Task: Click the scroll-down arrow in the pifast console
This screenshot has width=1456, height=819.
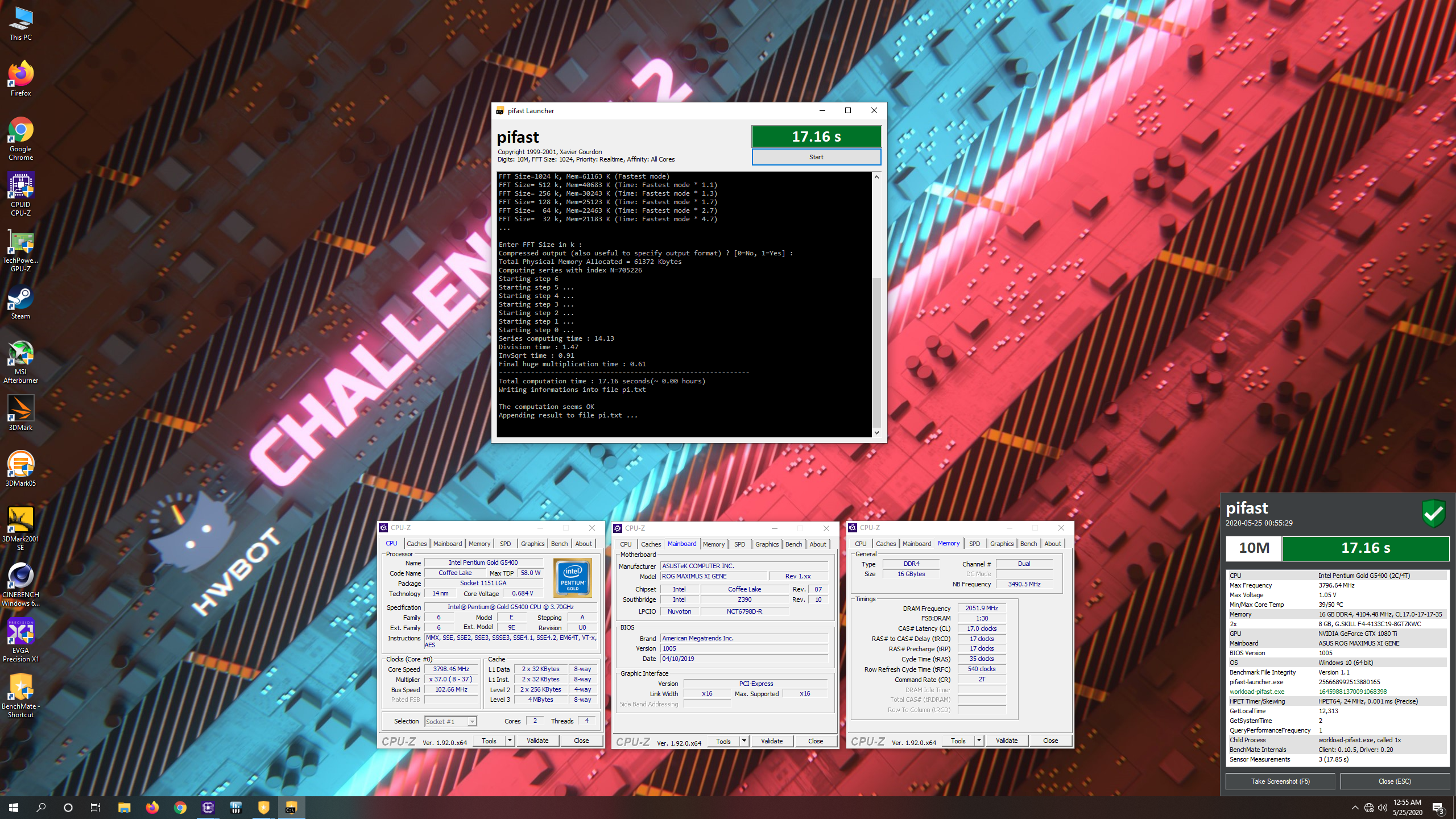Action: point(876,433)
